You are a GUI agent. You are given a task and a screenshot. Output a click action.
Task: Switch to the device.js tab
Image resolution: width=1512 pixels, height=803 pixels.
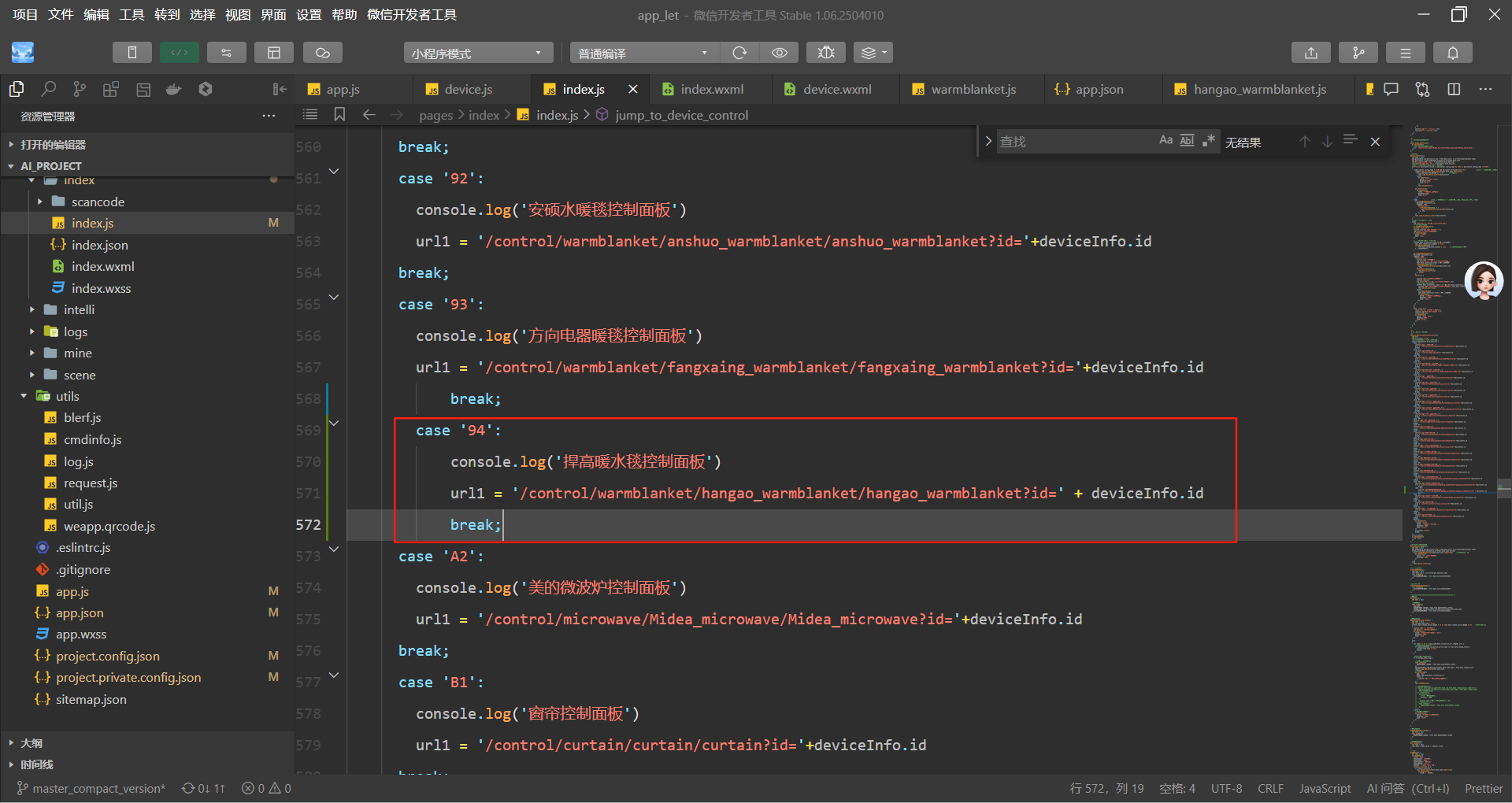pyautogui.click(x=468, y=90)
